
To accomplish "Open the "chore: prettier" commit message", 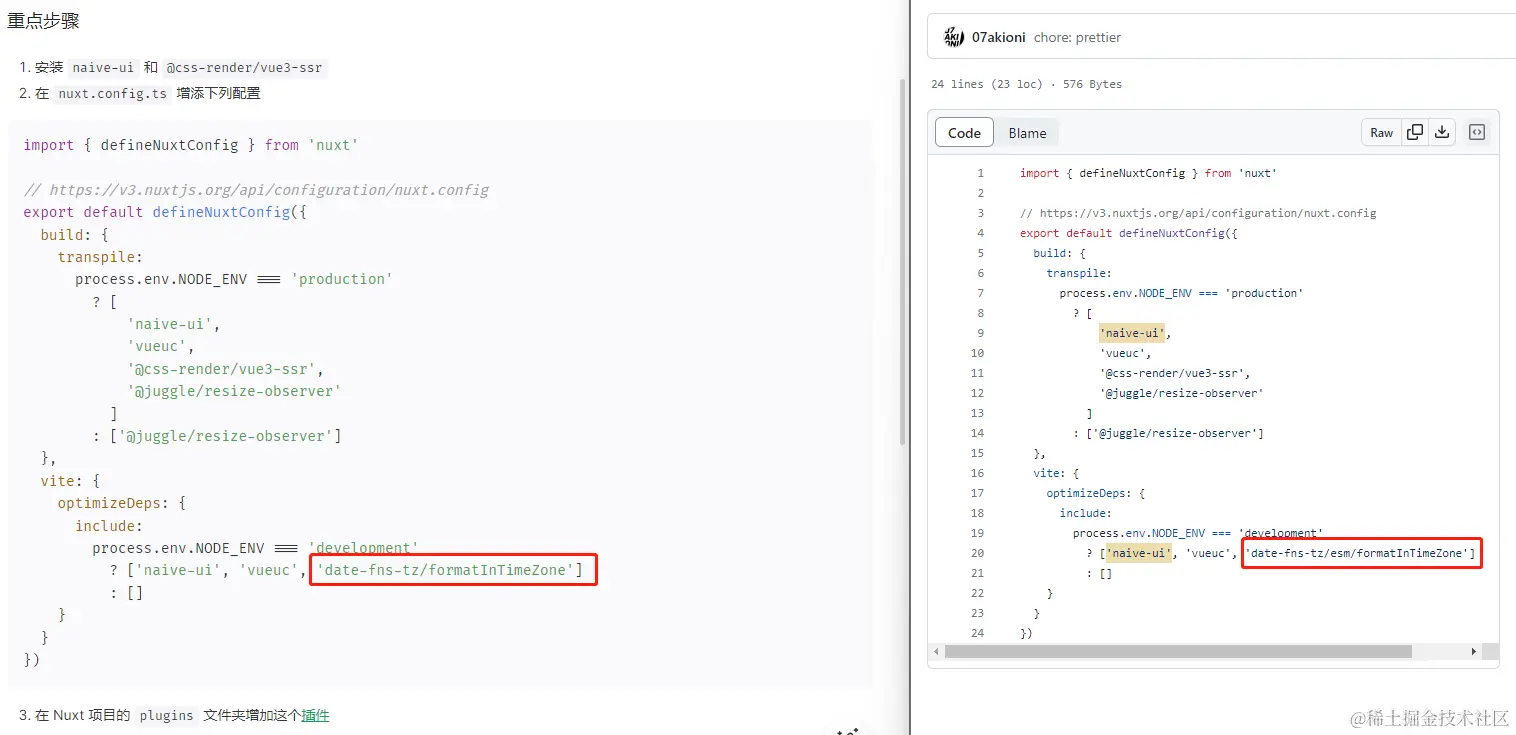I will [x=1077, y=37].
